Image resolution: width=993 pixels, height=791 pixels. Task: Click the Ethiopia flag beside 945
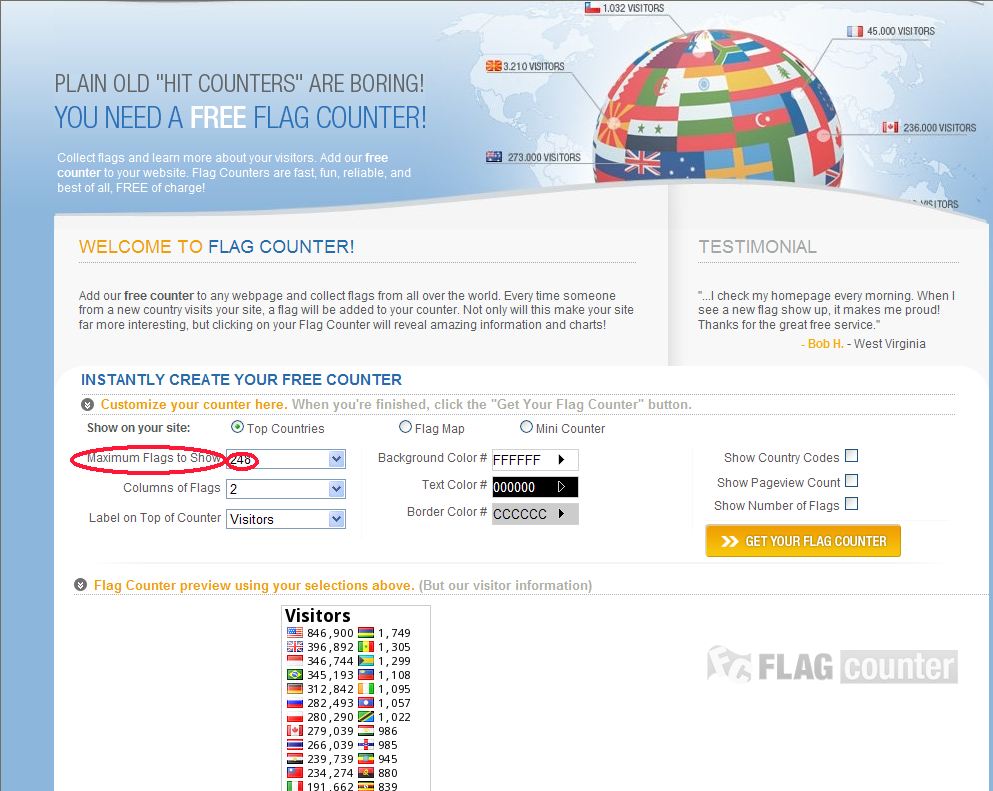click(365, 758)
